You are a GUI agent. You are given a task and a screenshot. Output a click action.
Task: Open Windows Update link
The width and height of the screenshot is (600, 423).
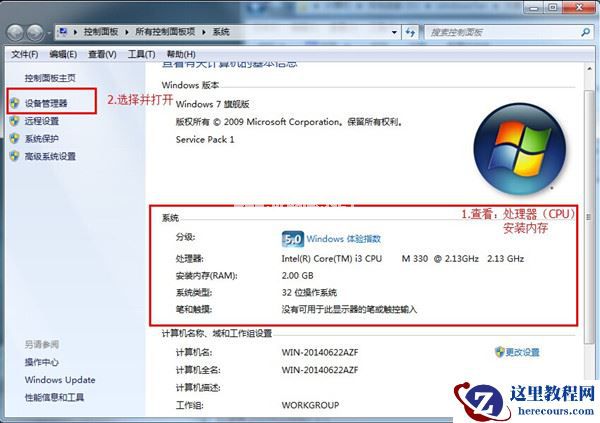tap(60, 380)
